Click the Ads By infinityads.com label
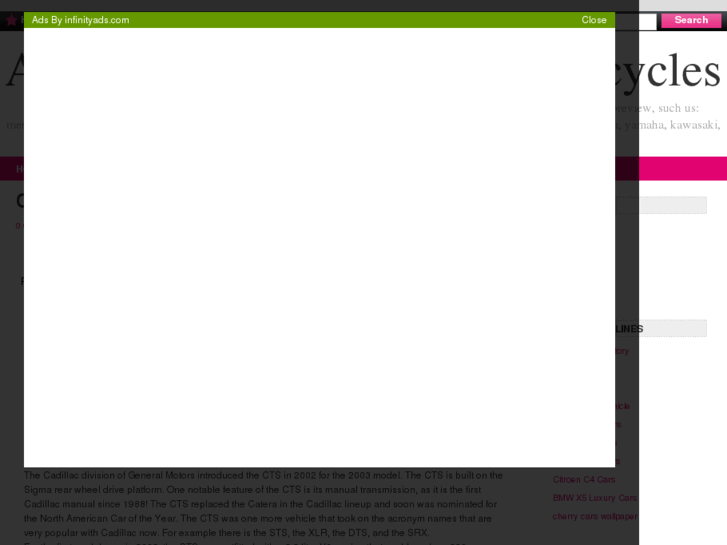 (x=80, y=20)
